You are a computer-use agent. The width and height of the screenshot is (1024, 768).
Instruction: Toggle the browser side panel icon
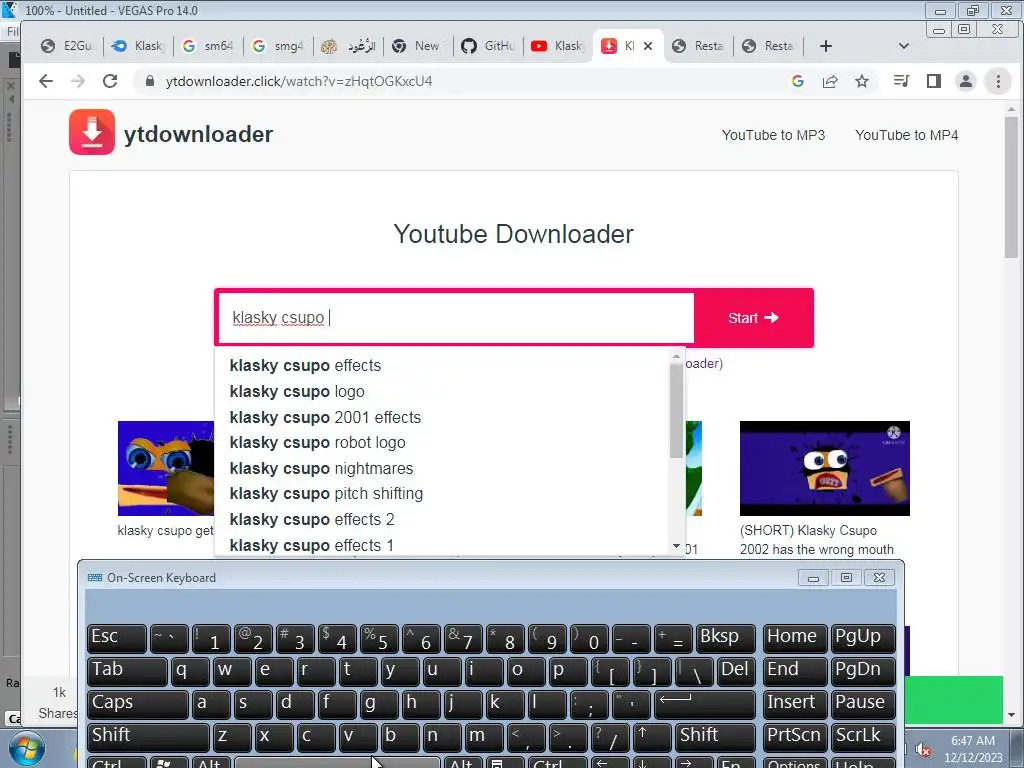pos(934,81)
